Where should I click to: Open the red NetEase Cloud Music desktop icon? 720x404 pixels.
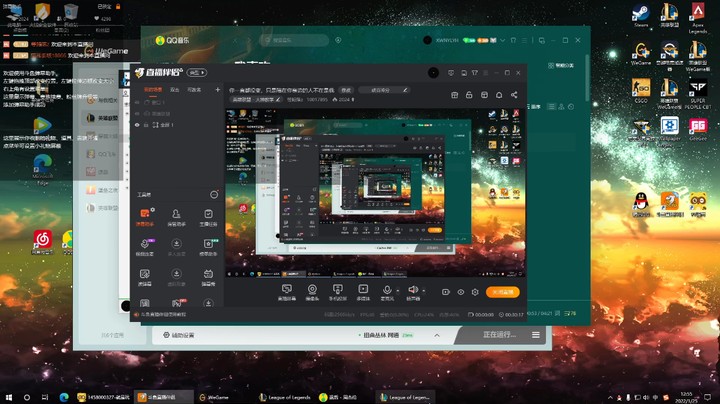click(x=42, y=242)
